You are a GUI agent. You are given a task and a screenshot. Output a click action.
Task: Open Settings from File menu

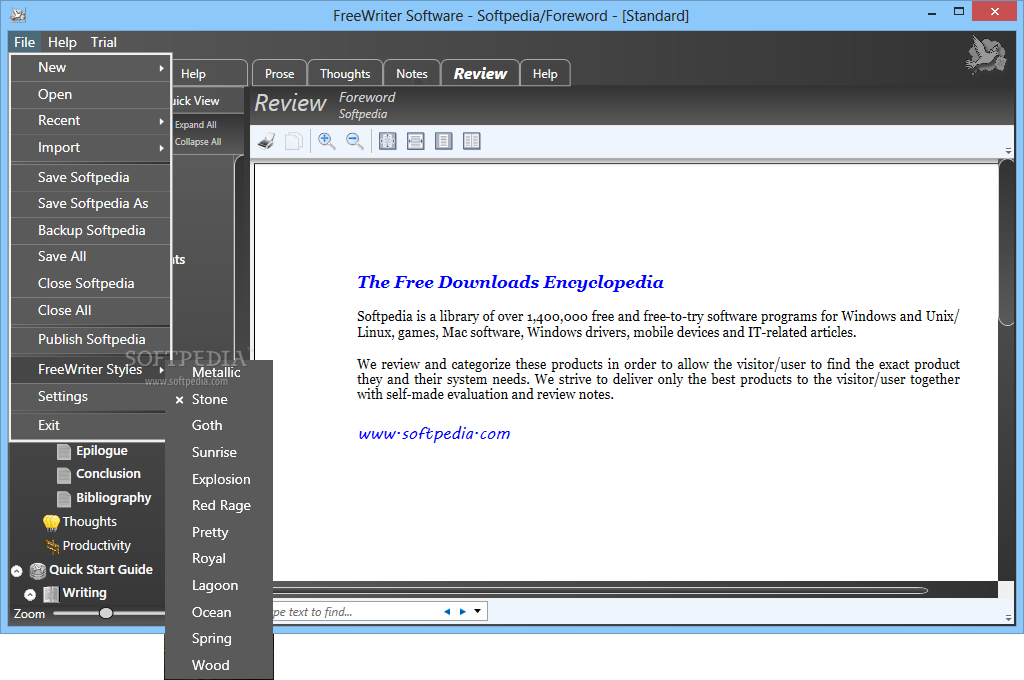pos(91,397)
